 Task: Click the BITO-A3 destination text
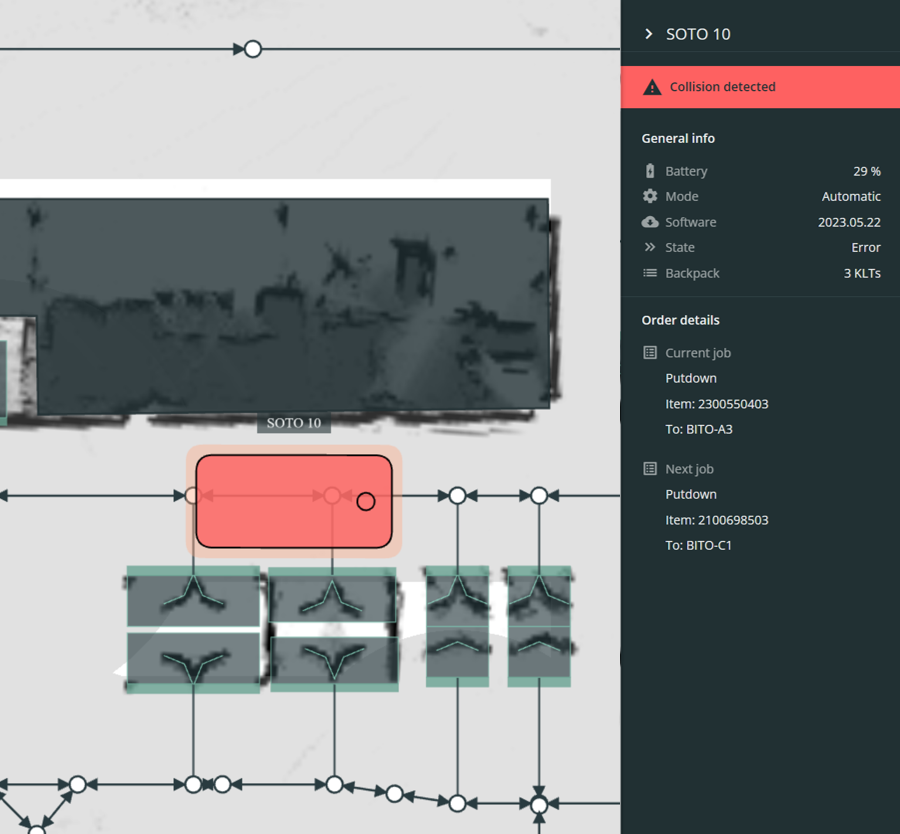pyautogui.click(x=709, y=430)
